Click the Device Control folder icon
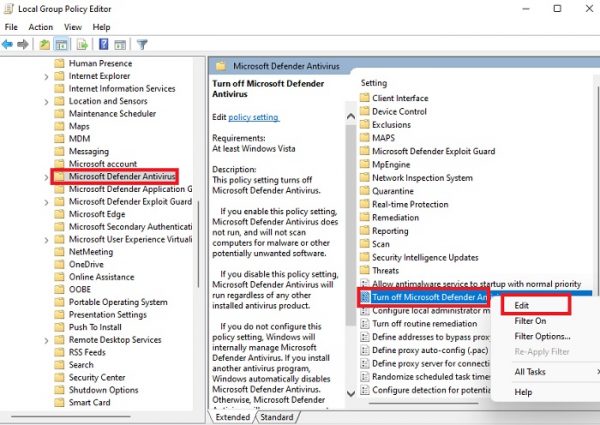The width and height of the screenshot is (600, 425). pyautogui.click(x=365, y=111)
